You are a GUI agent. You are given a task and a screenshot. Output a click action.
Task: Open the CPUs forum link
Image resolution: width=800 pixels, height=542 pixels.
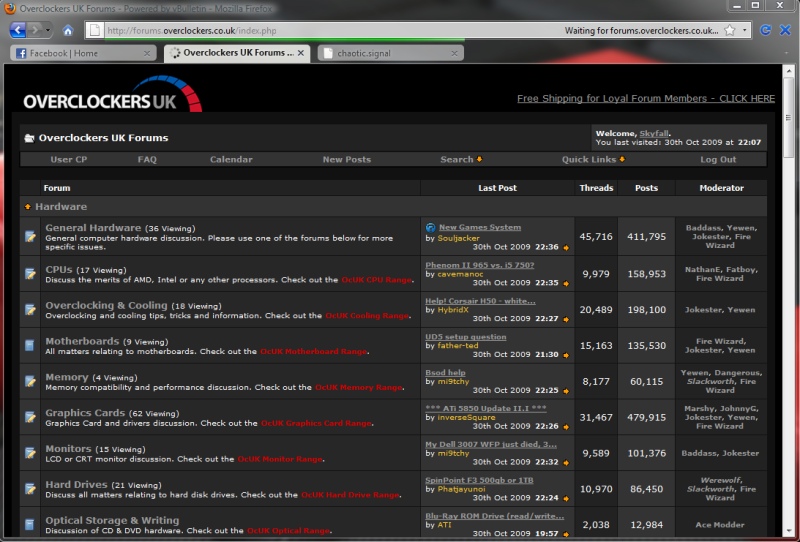[59, 269]
